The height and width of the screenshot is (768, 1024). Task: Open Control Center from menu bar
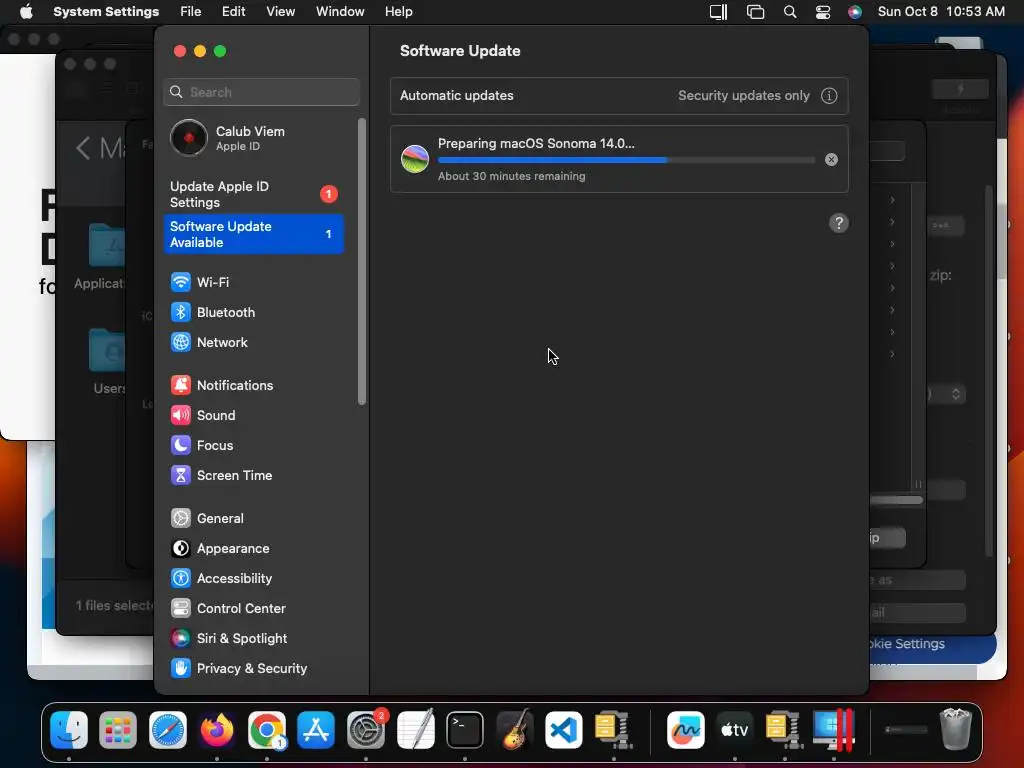pos(823,12)
